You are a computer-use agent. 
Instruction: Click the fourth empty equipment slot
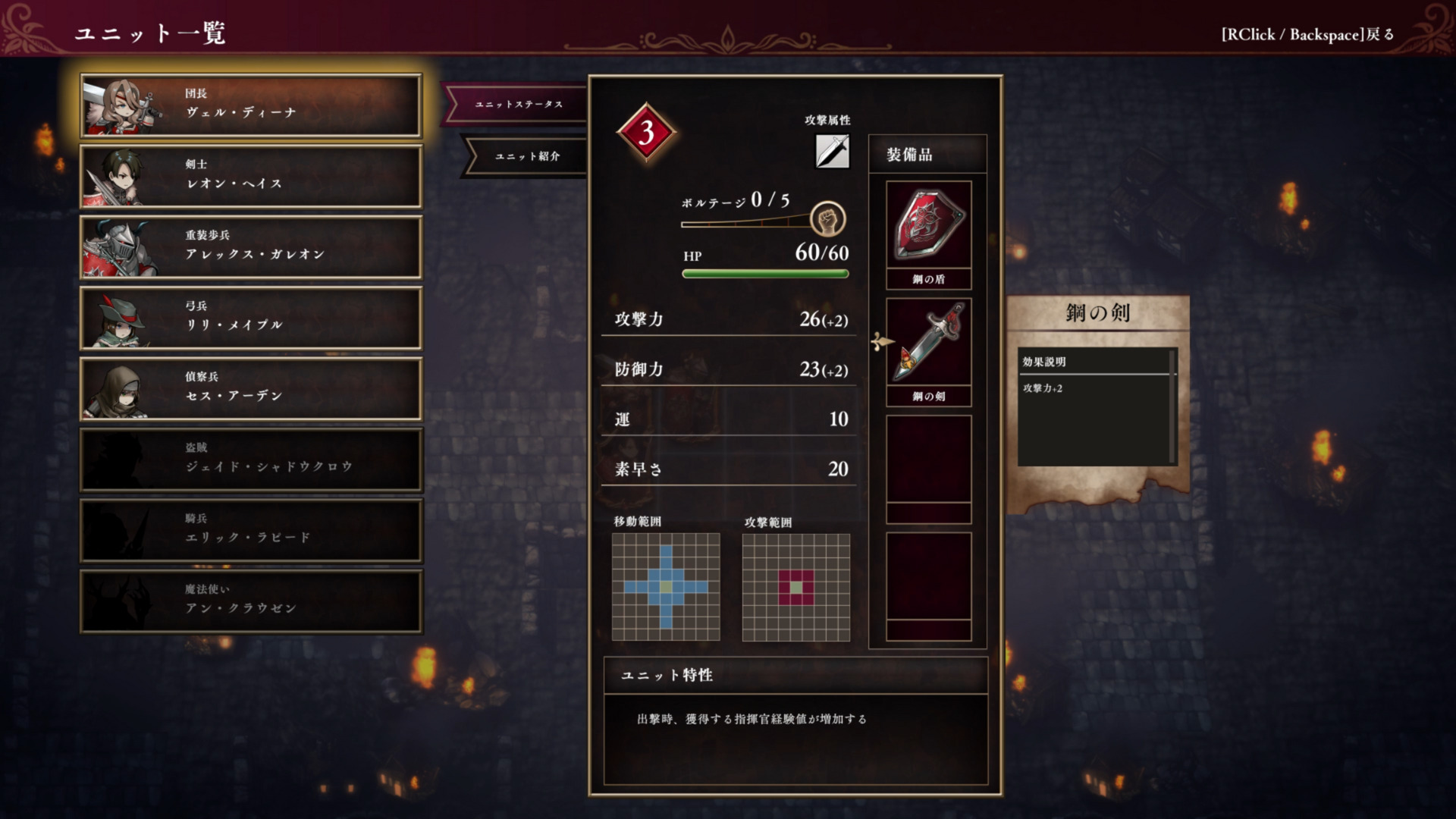click(x=929, y=586)
